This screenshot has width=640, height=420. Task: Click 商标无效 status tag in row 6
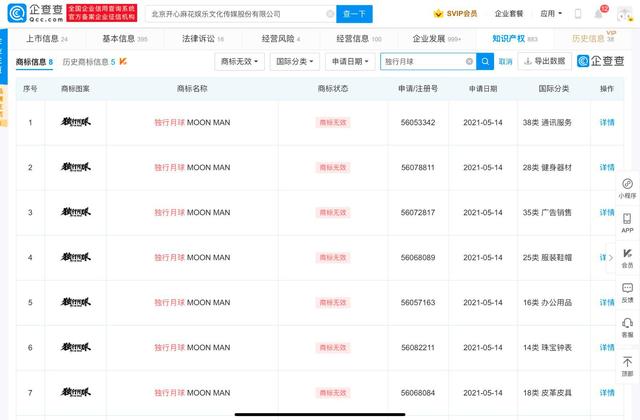coord(333,347)
